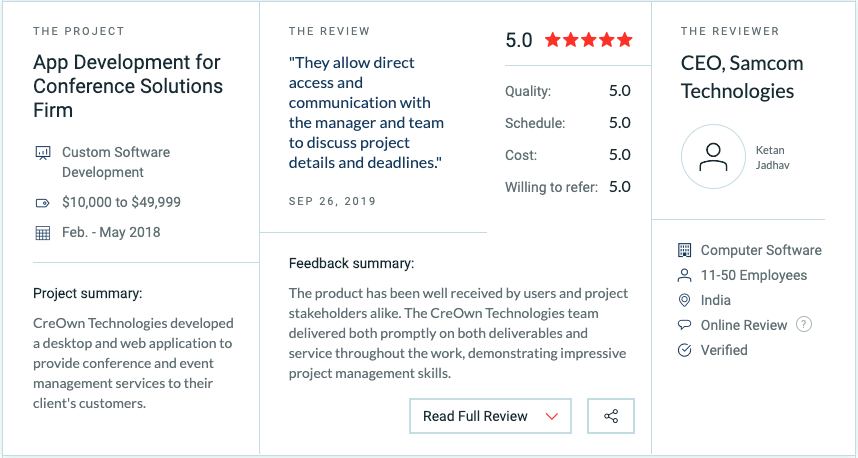Open the App Development for Conference Solutions title

point(128,86)
